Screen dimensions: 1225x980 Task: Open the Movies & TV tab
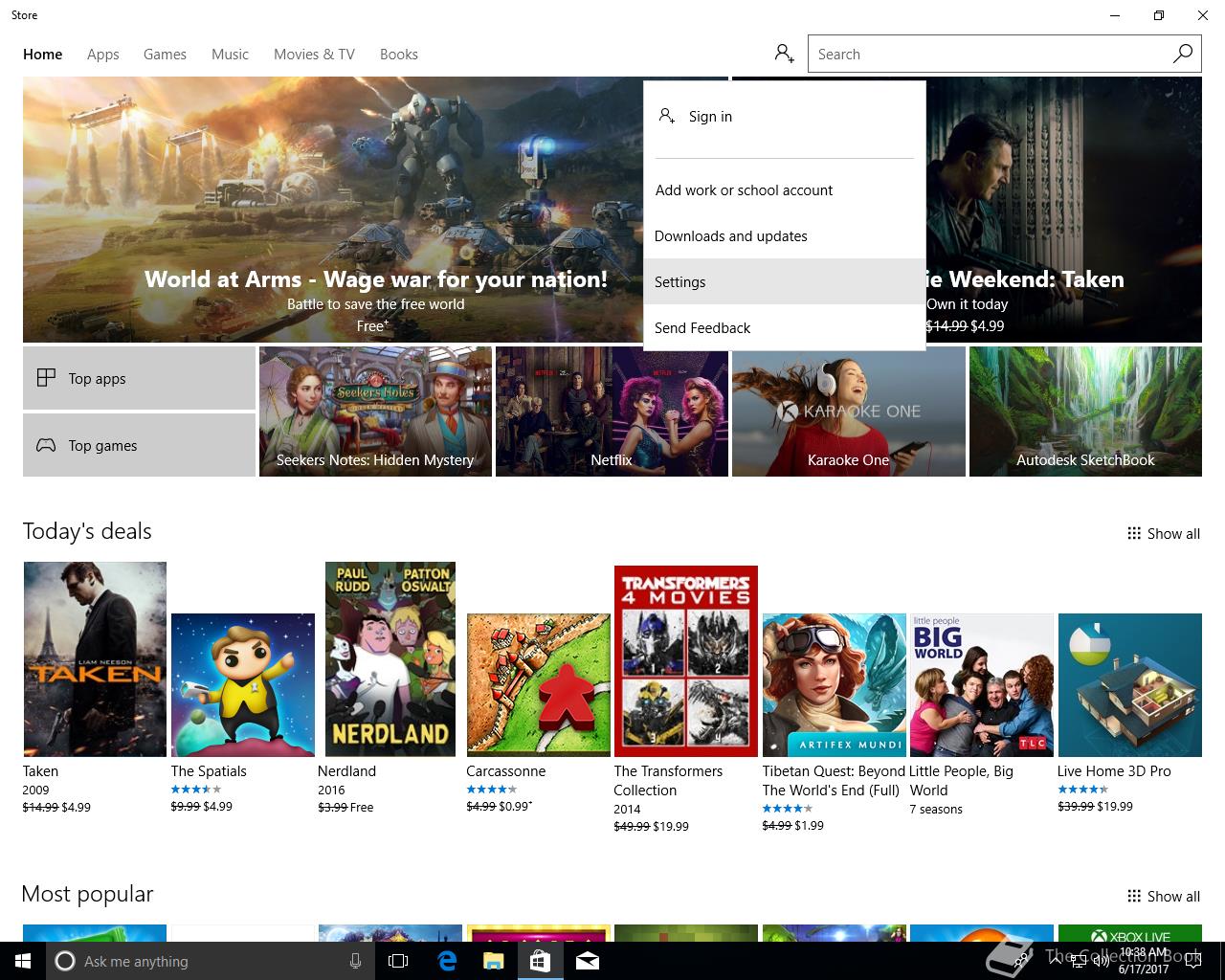point(314,55)
